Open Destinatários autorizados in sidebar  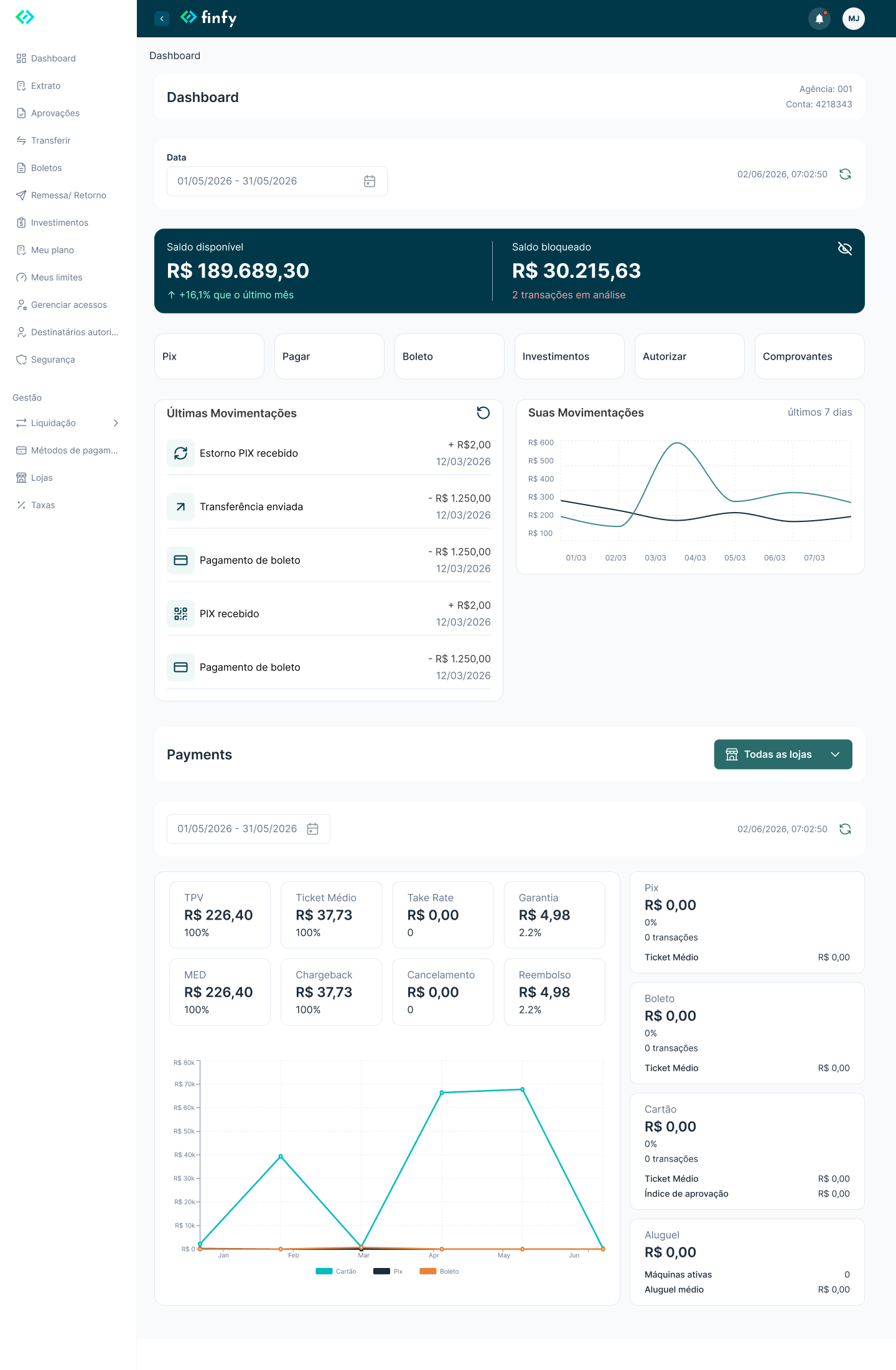tap(68, 332)
